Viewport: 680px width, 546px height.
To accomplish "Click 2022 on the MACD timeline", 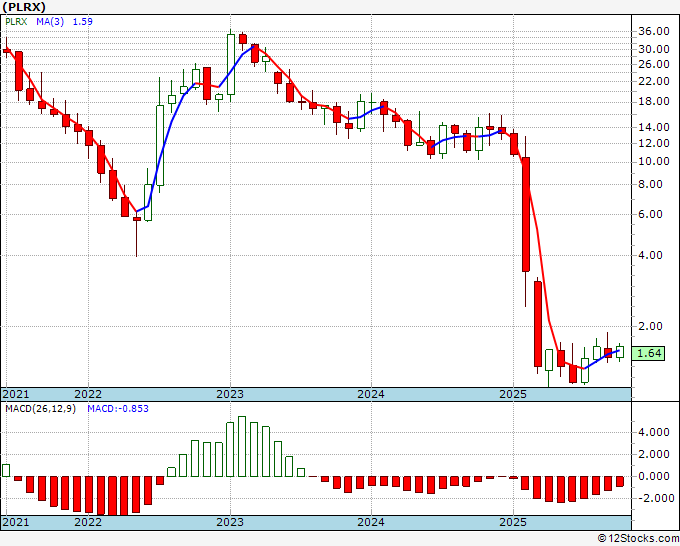I will click(x=88, y=522).
